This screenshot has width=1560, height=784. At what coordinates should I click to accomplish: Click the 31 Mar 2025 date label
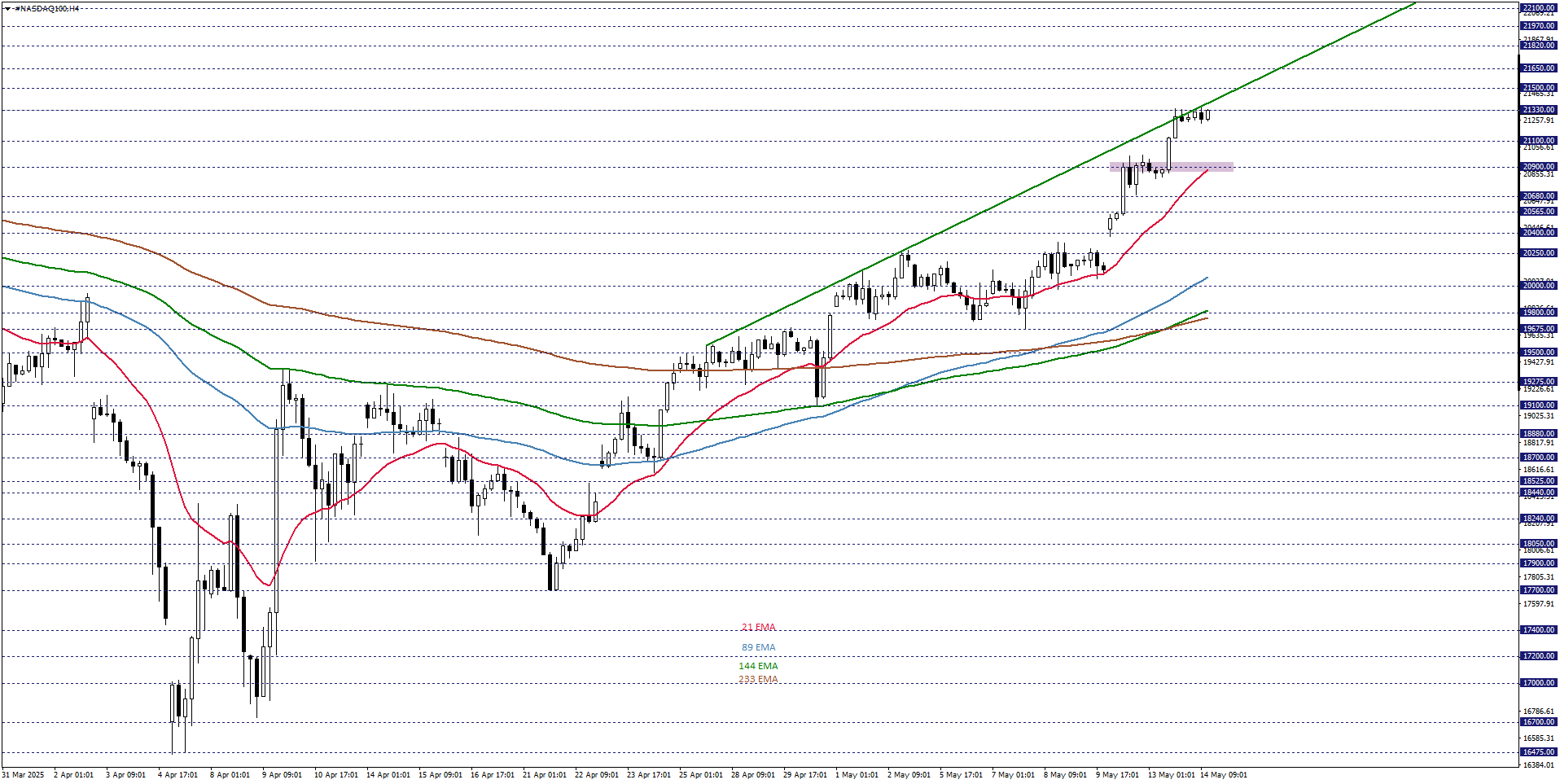23,775
